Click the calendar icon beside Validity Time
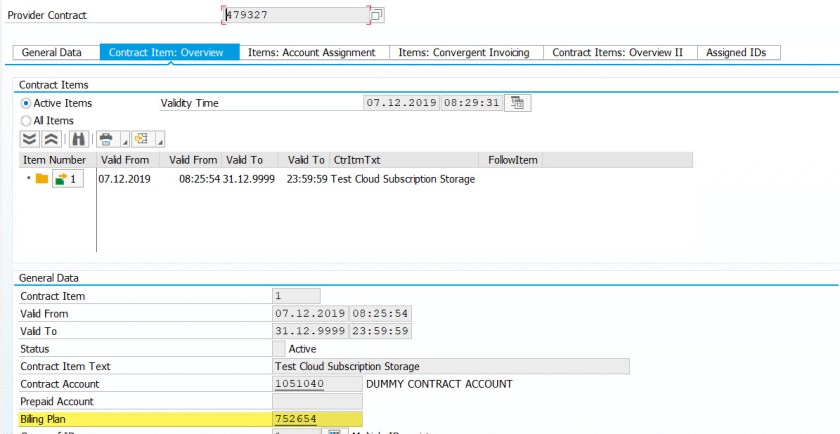 click(x=517, y=102)
